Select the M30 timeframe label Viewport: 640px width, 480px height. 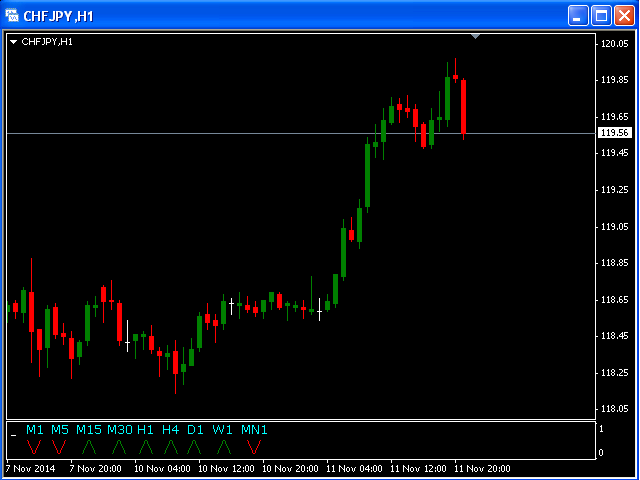119,430
